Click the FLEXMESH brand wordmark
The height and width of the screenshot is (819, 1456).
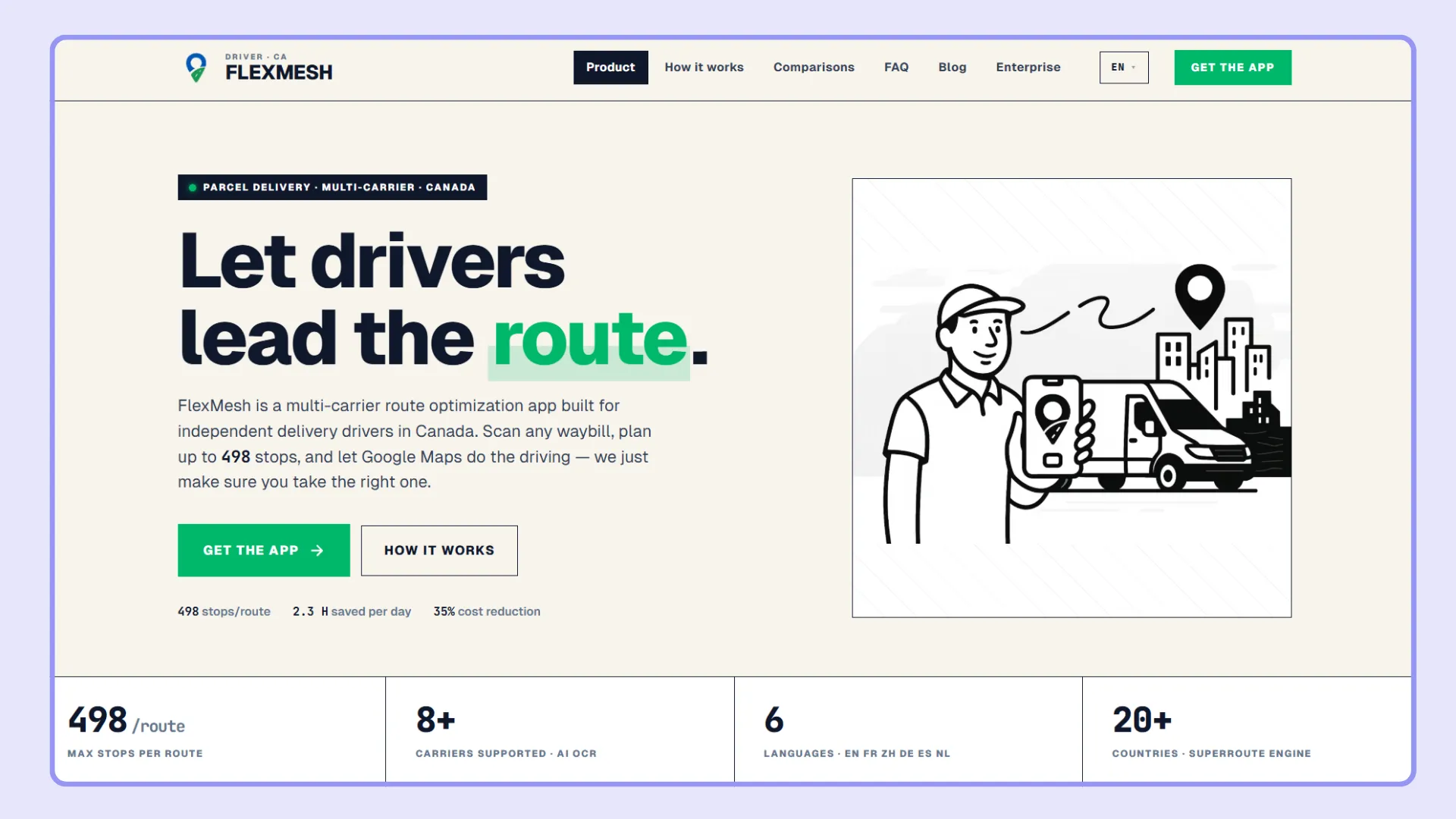[278, 73]
